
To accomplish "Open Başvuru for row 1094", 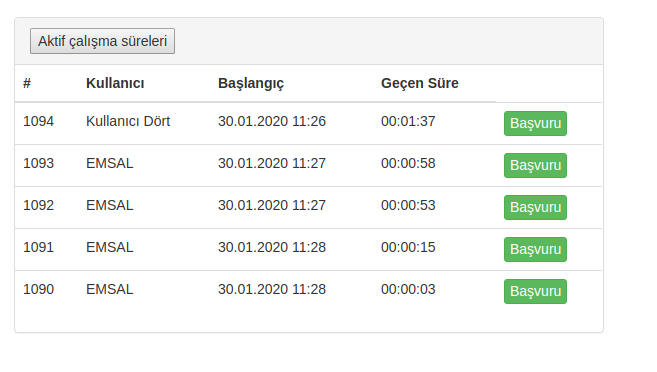I will (x=535, y=124).
